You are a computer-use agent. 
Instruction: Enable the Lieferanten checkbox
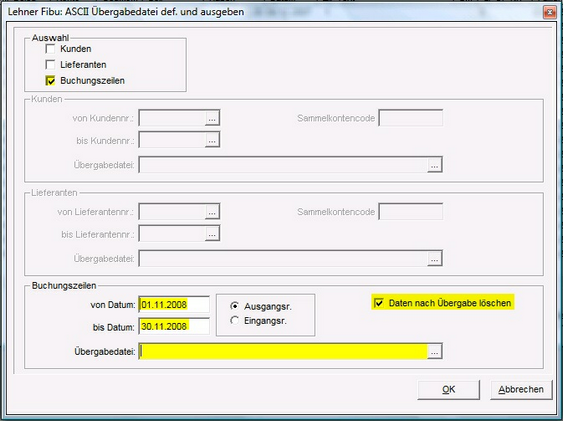(x=51, y=65)
